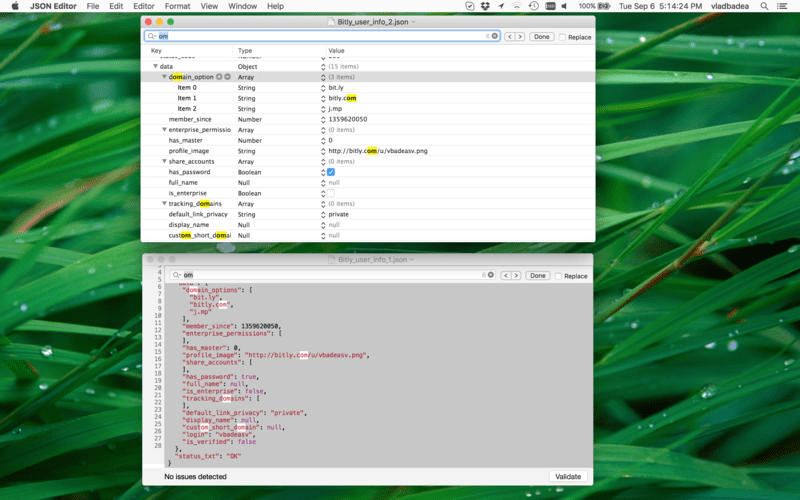
Task: Open the vladbadea user menu
Action: [x=730, y=6]
